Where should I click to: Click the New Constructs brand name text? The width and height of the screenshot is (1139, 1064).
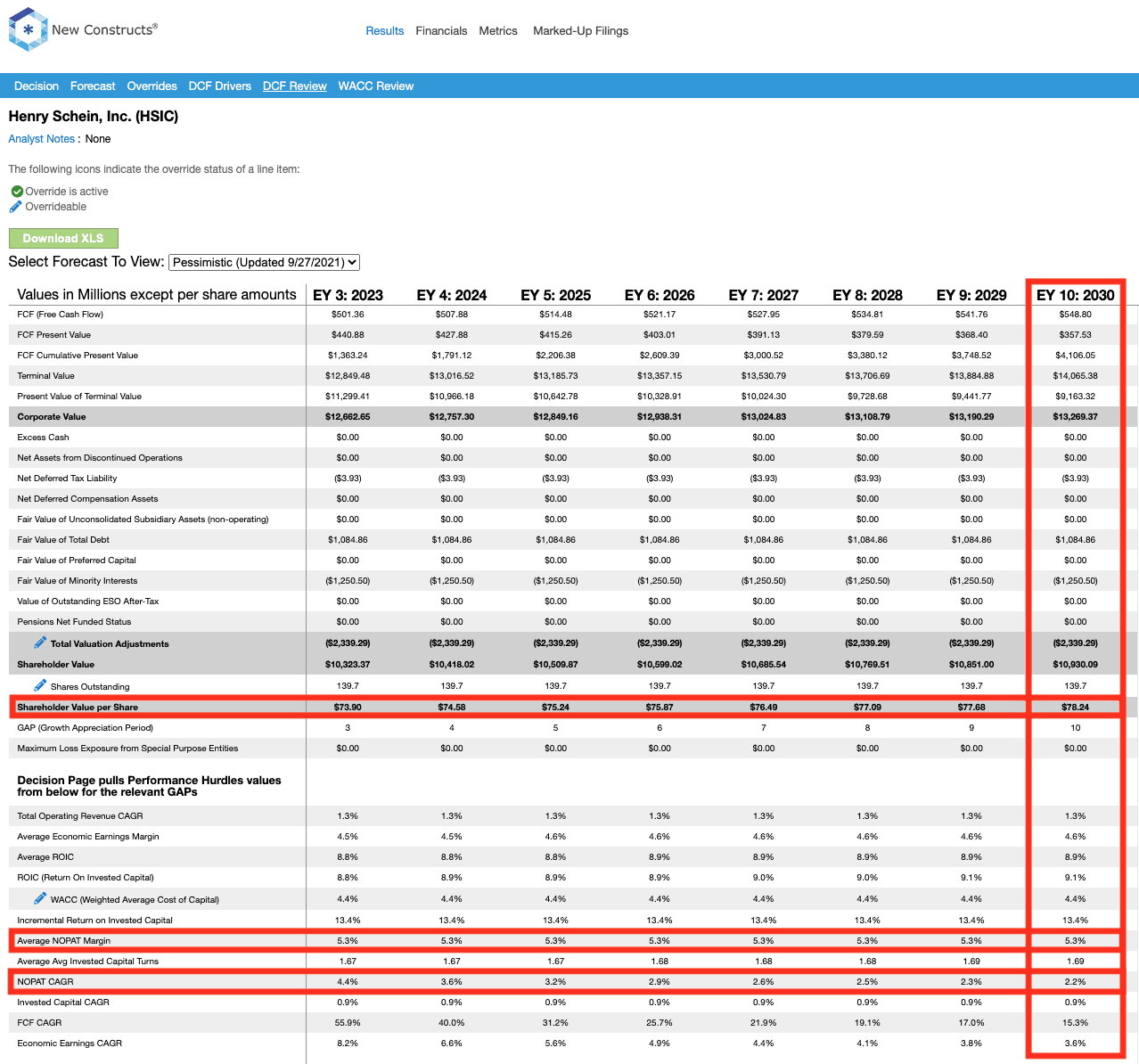[104, 29]
